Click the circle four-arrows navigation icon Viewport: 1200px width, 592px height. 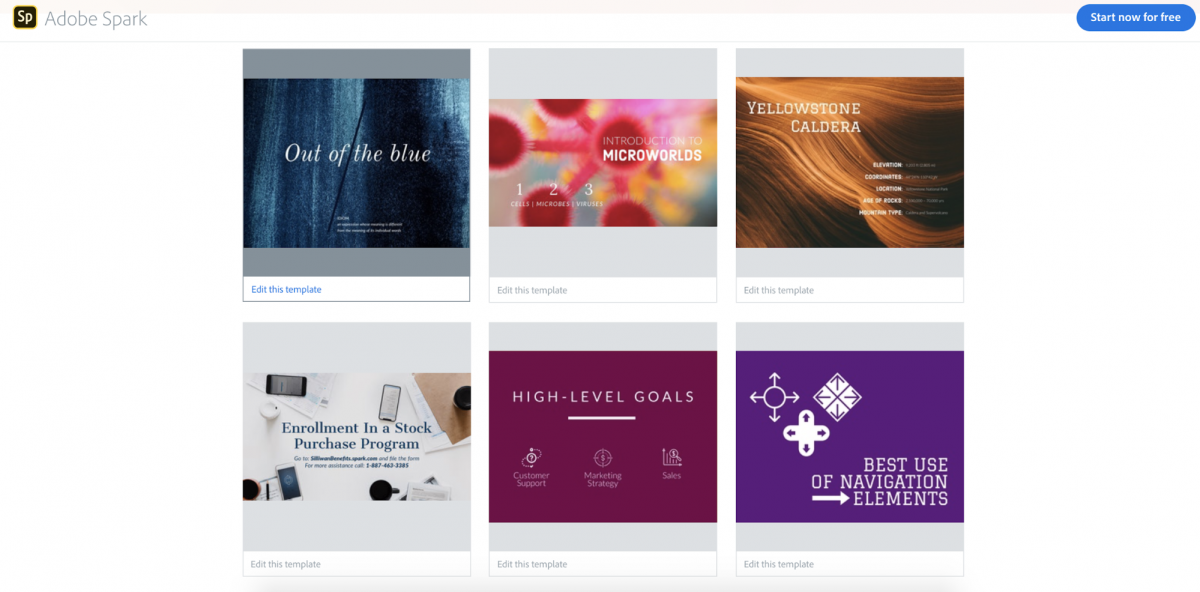click(774, 396)
